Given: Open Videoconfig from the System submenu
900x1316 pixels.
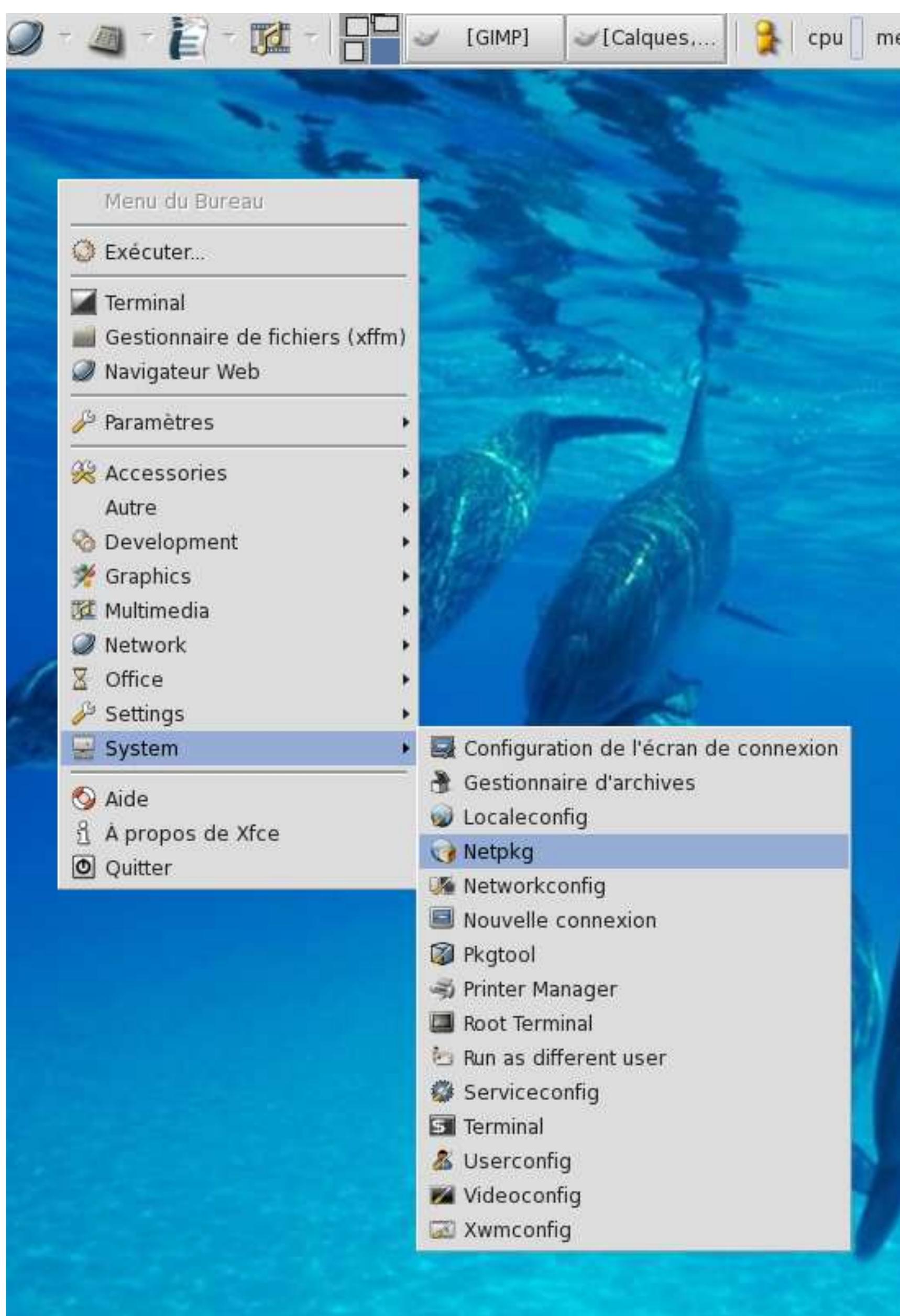Looking at the screenshot, I should click(522, 1196).
